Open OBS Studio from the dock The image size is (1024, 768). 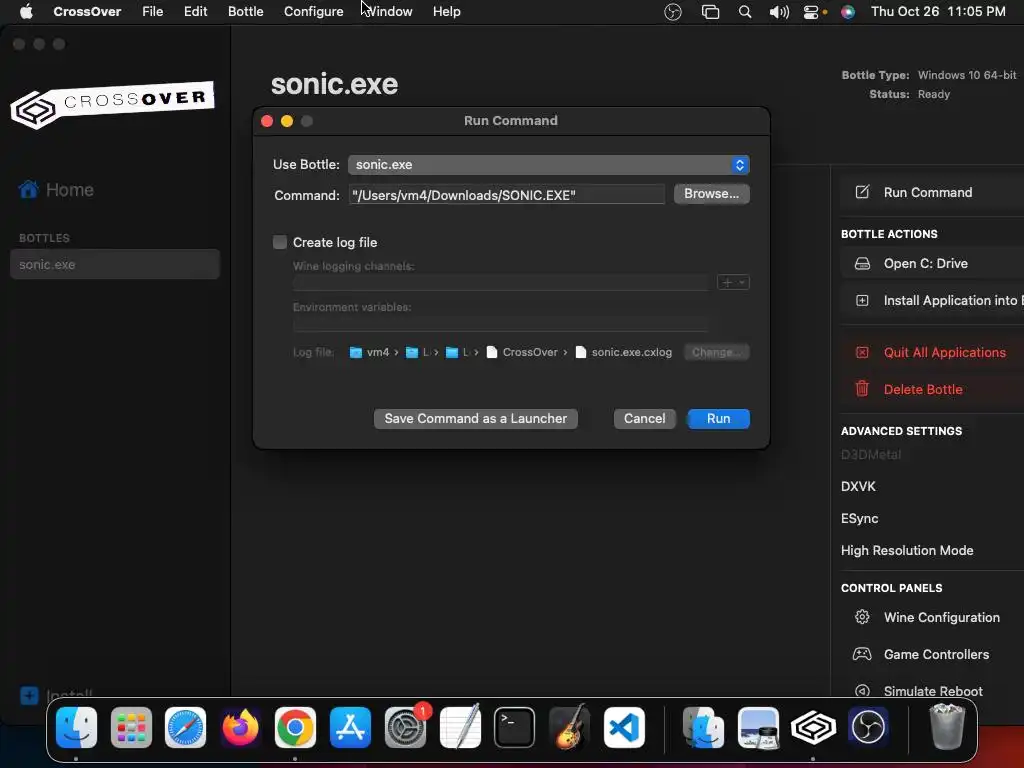(x=868, y=727)
